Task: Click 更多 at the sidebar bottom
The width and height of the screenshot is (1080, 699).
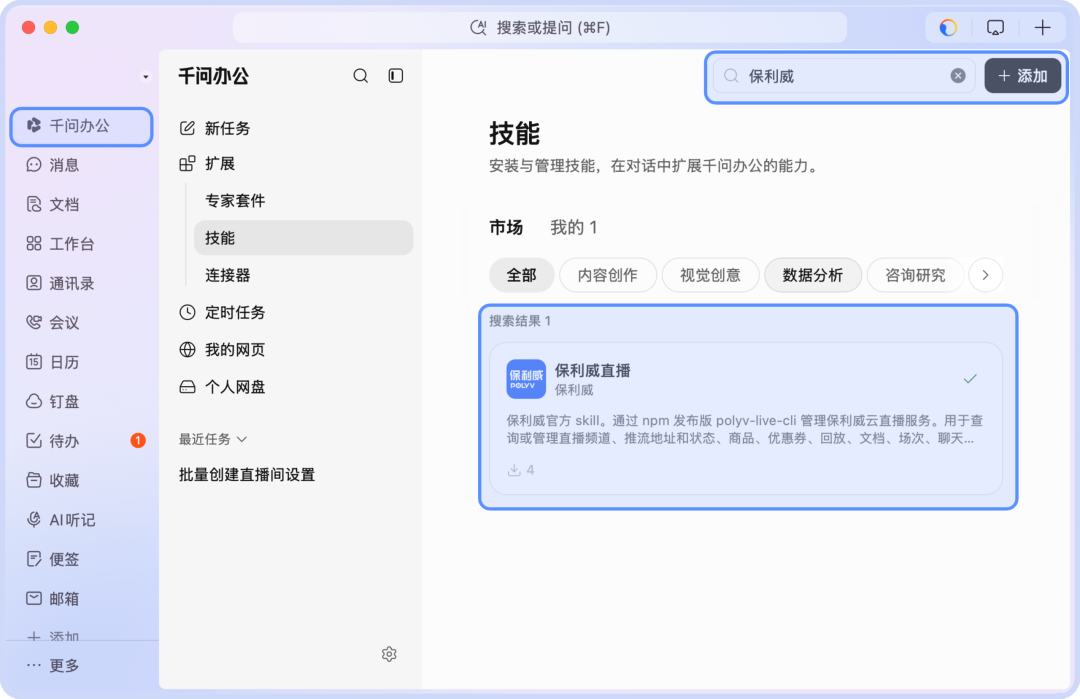Action: (x=54, y=665)
